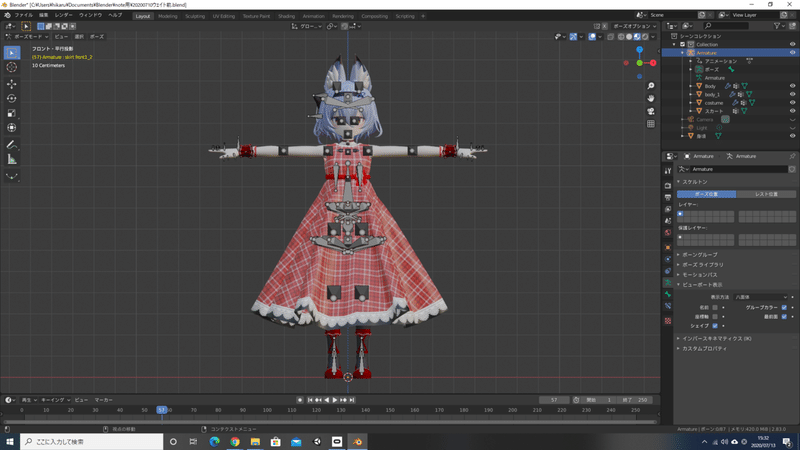Select the Cursor tool in the left toolbar

[12, 67]
